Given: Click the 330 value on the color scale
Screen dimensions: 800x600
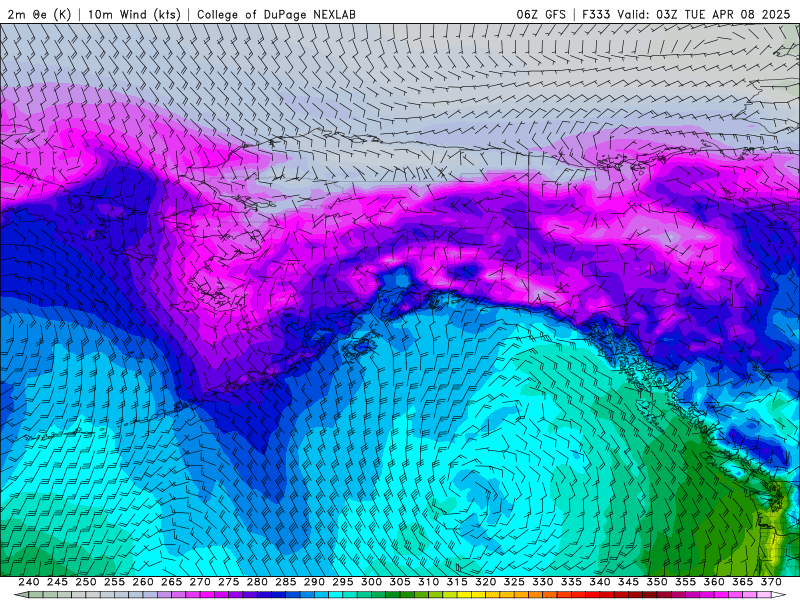Looking at the screenshot, I should 543,582.
